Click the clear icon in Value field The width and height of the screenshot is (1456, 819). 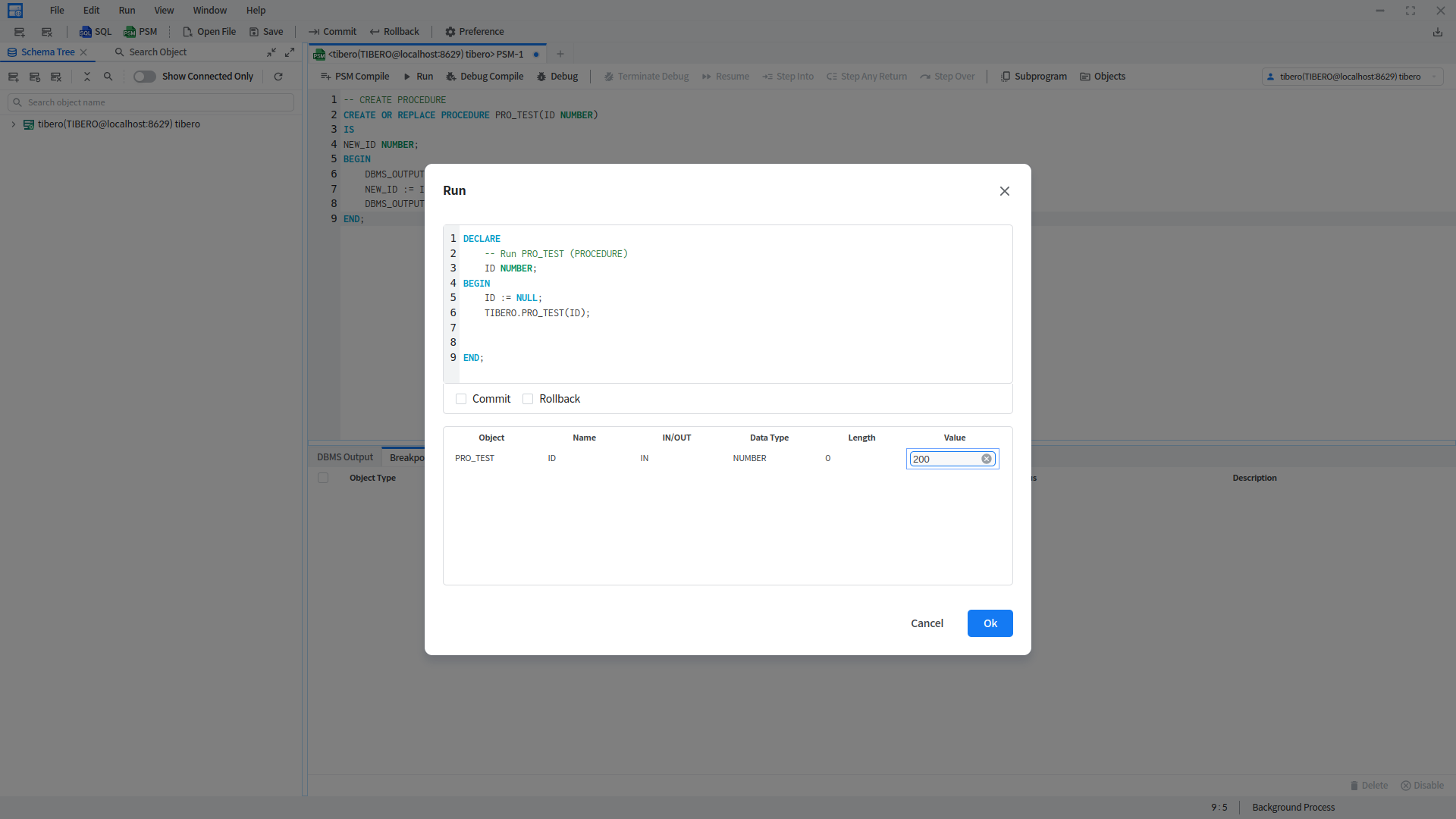point(987,459)
